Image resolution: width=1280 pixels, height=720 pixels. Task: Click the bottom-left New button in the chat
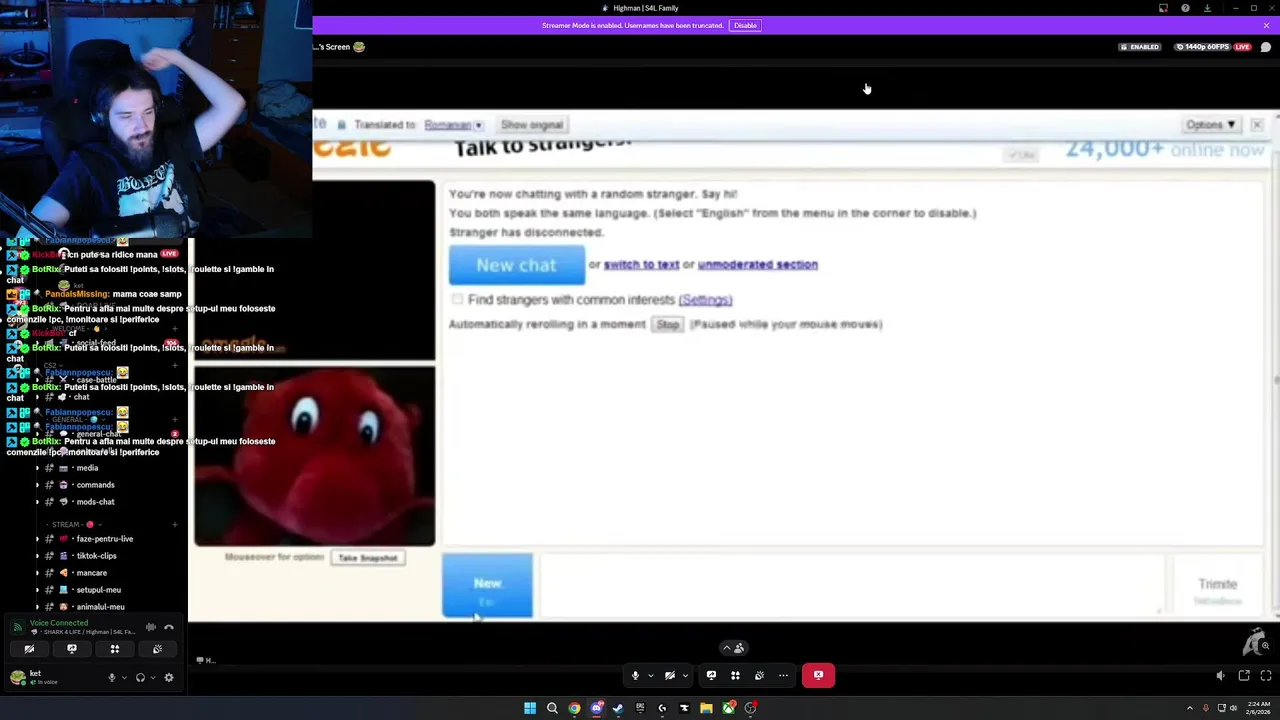click(x=487, y=586)
